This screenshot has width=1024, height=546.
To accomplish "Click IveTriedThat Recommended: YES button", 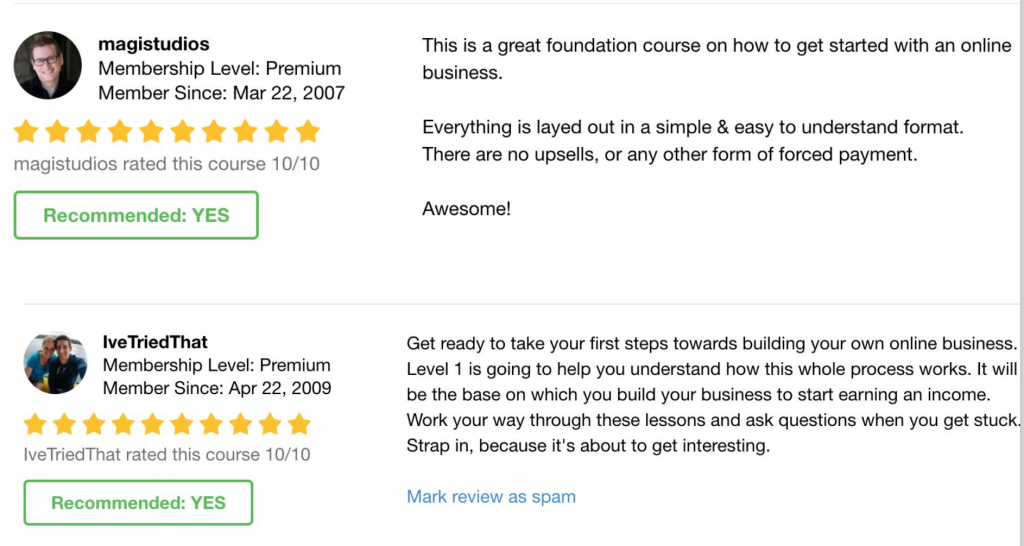I will [x=138, y=503].
